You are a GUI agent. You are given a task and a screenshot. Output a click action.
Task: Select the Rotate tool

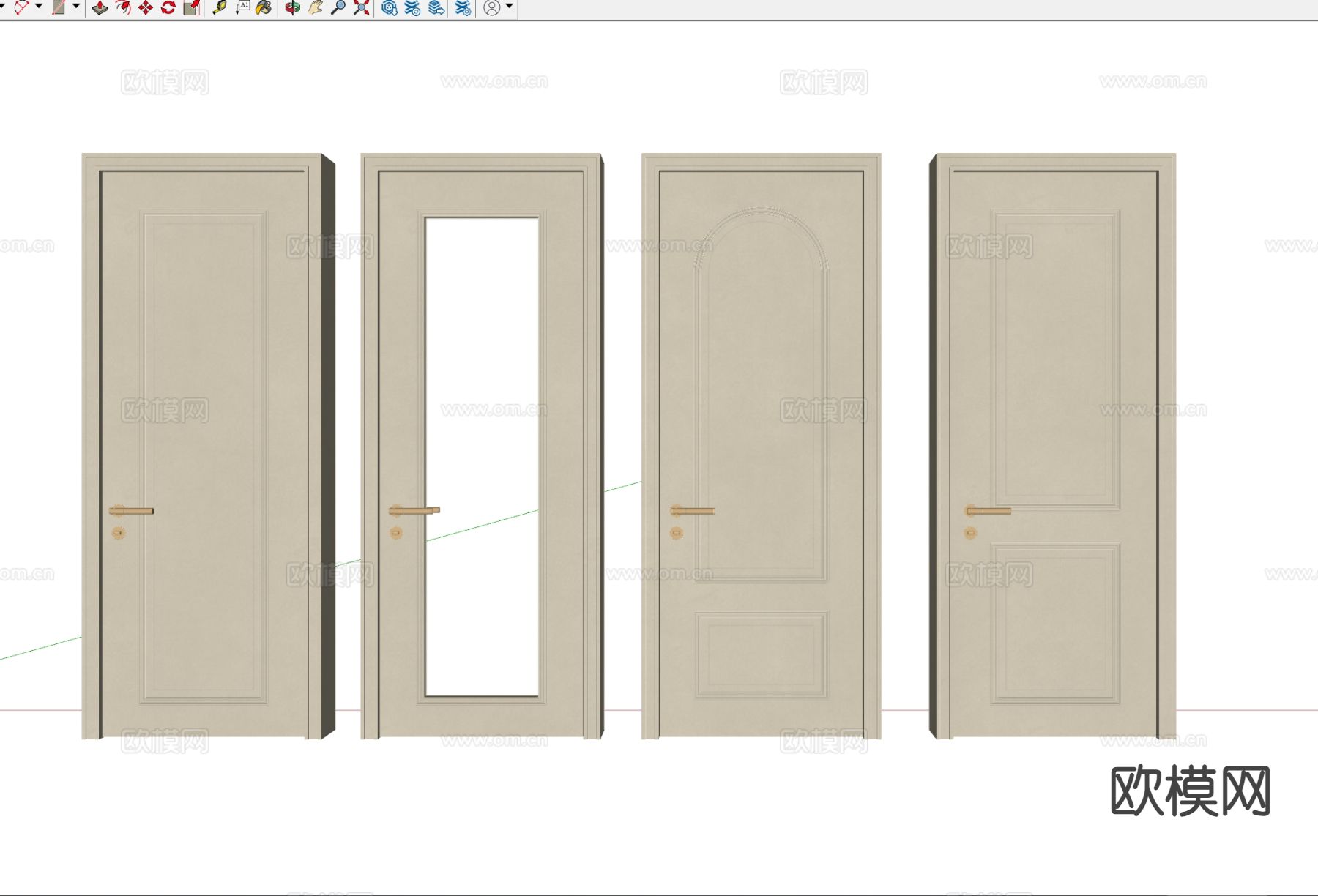point(168,7)
